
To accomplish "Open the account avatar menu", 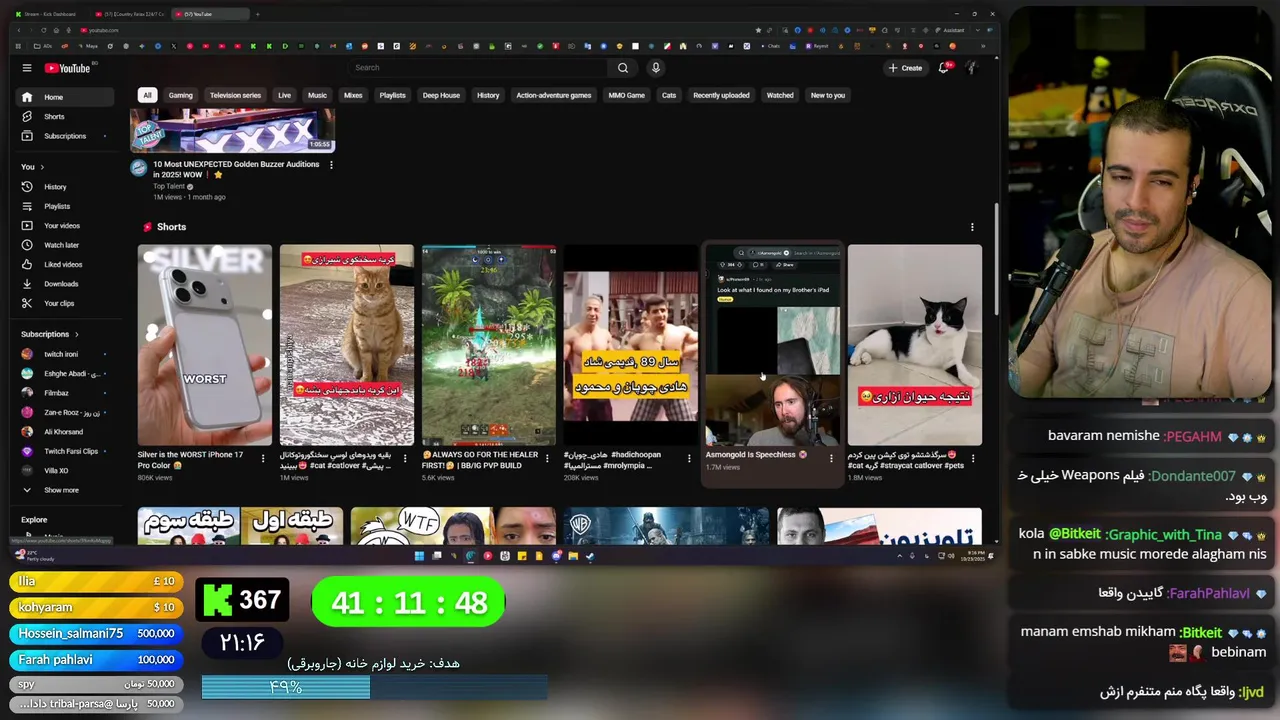I will pos(971,68).
